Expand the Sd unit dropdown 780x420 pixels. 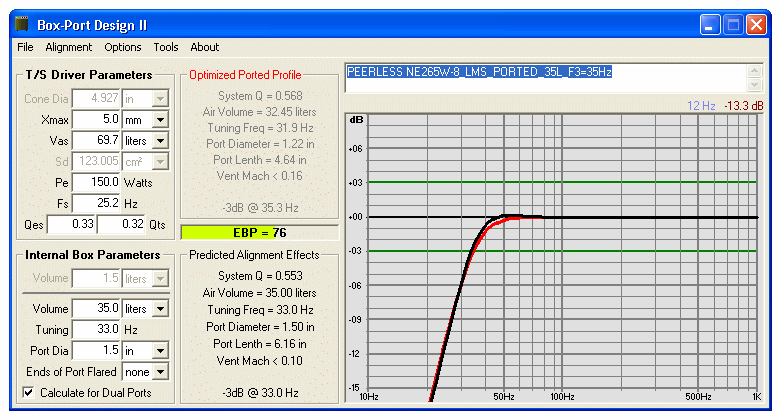pyautogui.click(x=160, y=162)
